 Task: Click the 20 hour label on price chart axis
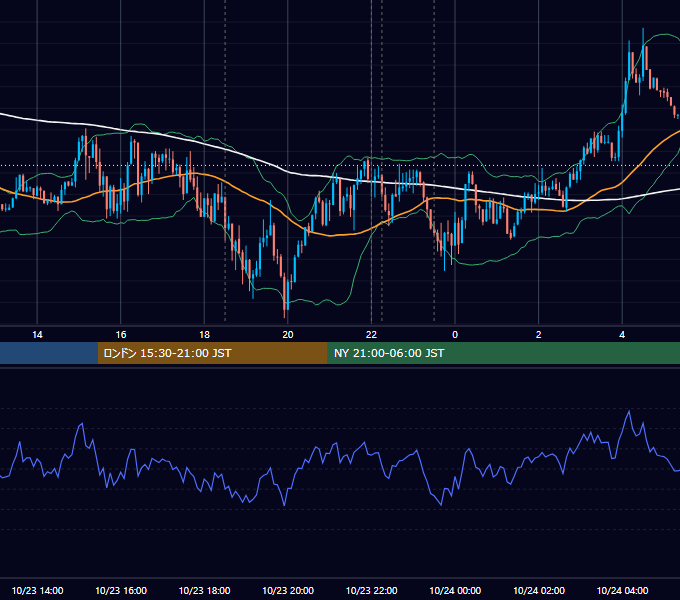click(288, 335)
